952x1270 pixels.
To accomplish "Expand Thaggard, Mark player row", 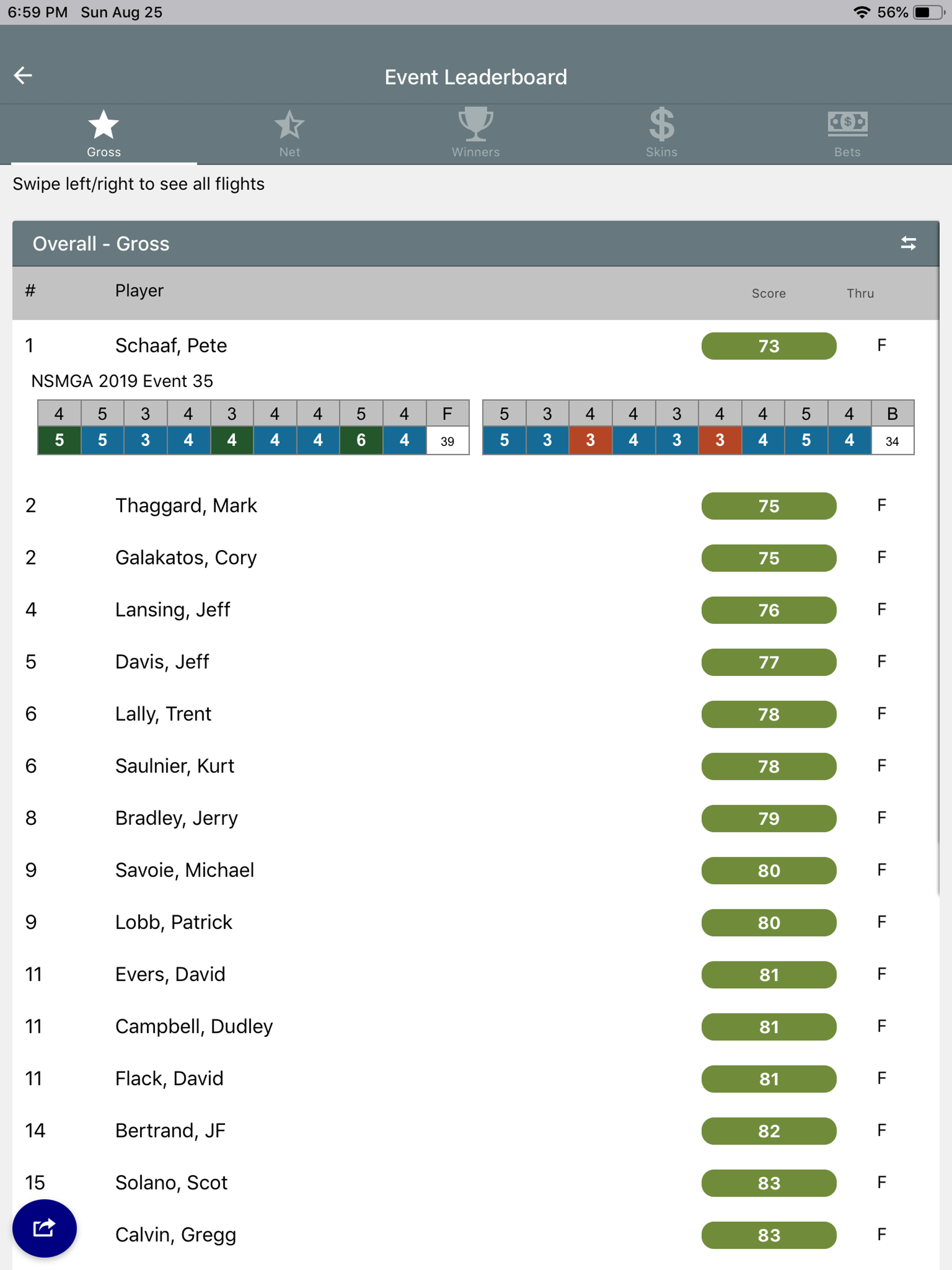I will coord(186,506).
